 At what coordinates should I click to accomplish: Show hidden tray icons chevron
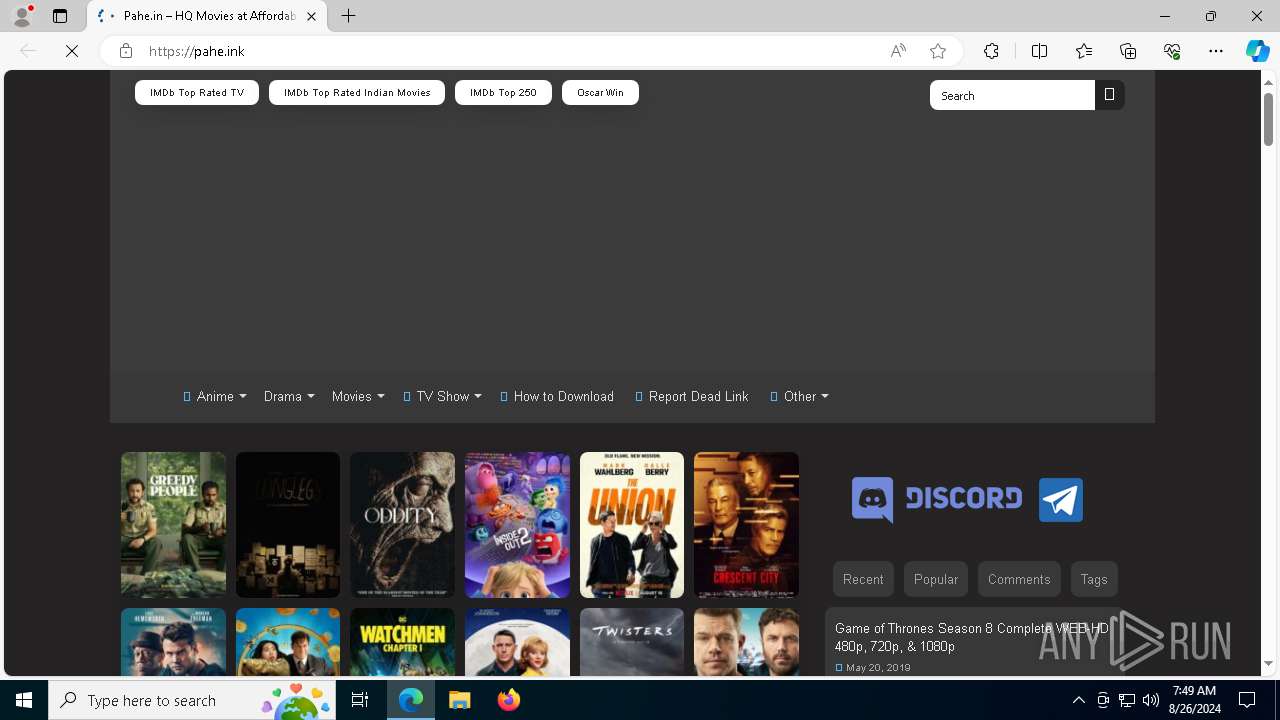pos(1078,700)
